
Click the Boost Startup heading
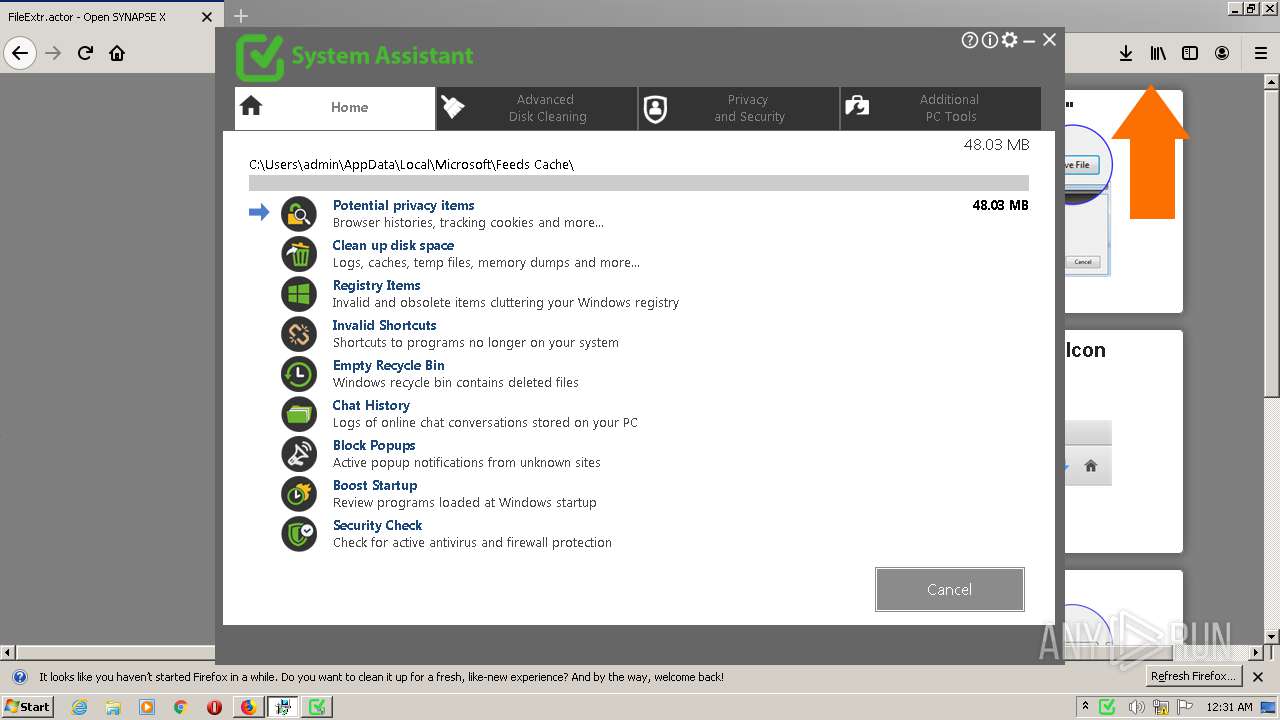tap(375, 485)
